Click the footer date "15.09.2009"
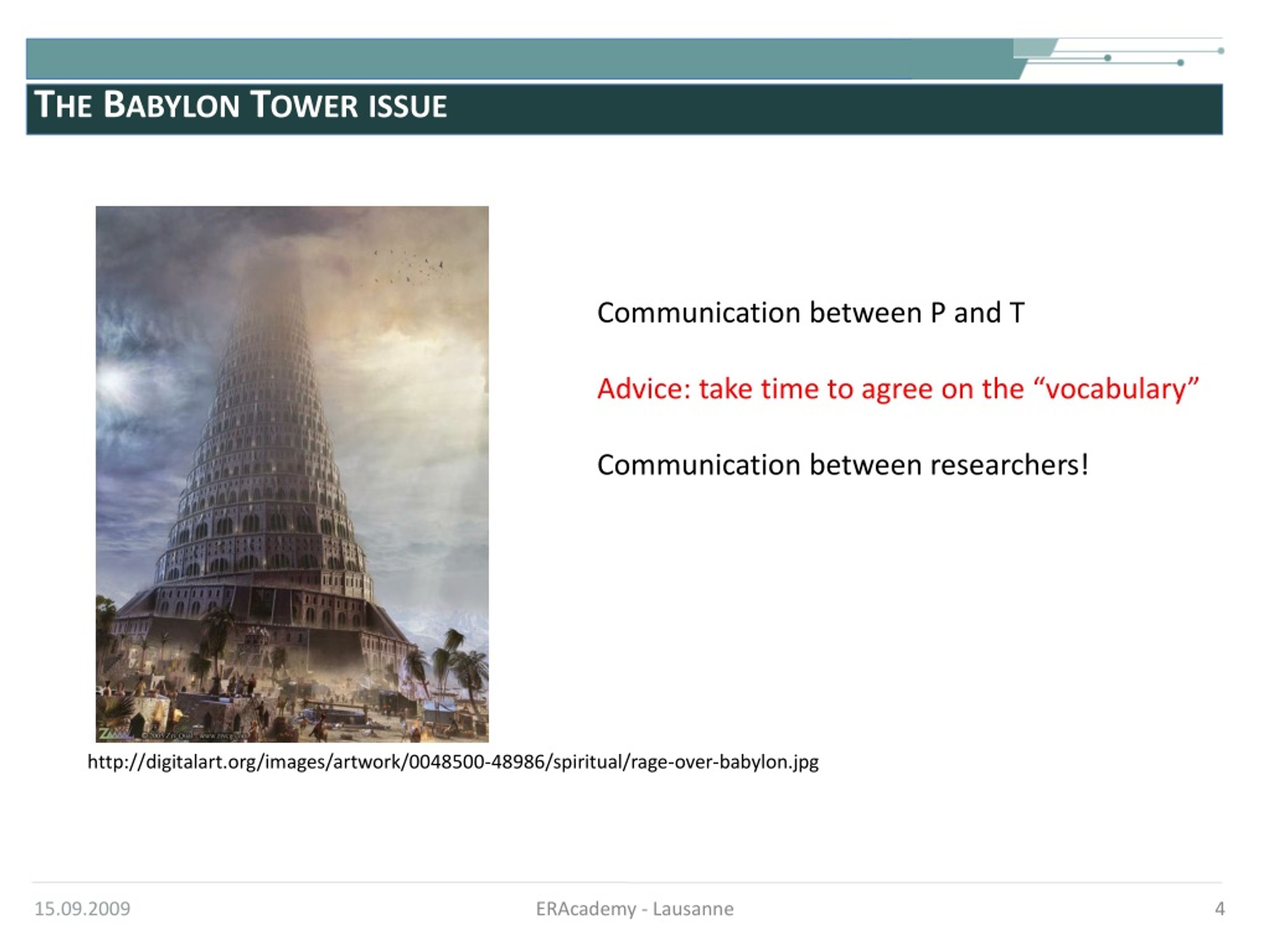The image size is (1270, 952). click(83, 909)
